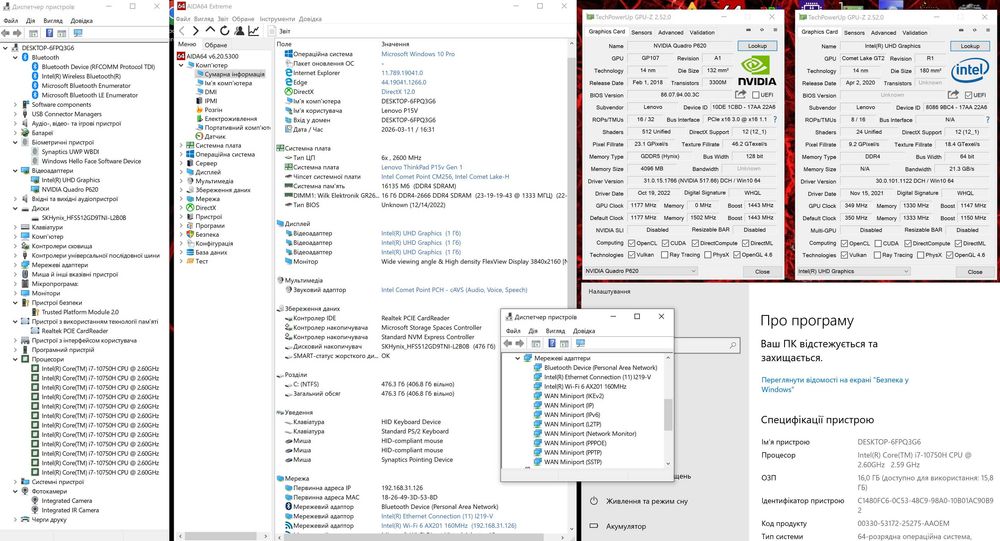Image resolution: width=1000 pixels, height=541 pixels.
Task: Click Intel GPU-Z bus interface question mark
Action: click(987, 119)
